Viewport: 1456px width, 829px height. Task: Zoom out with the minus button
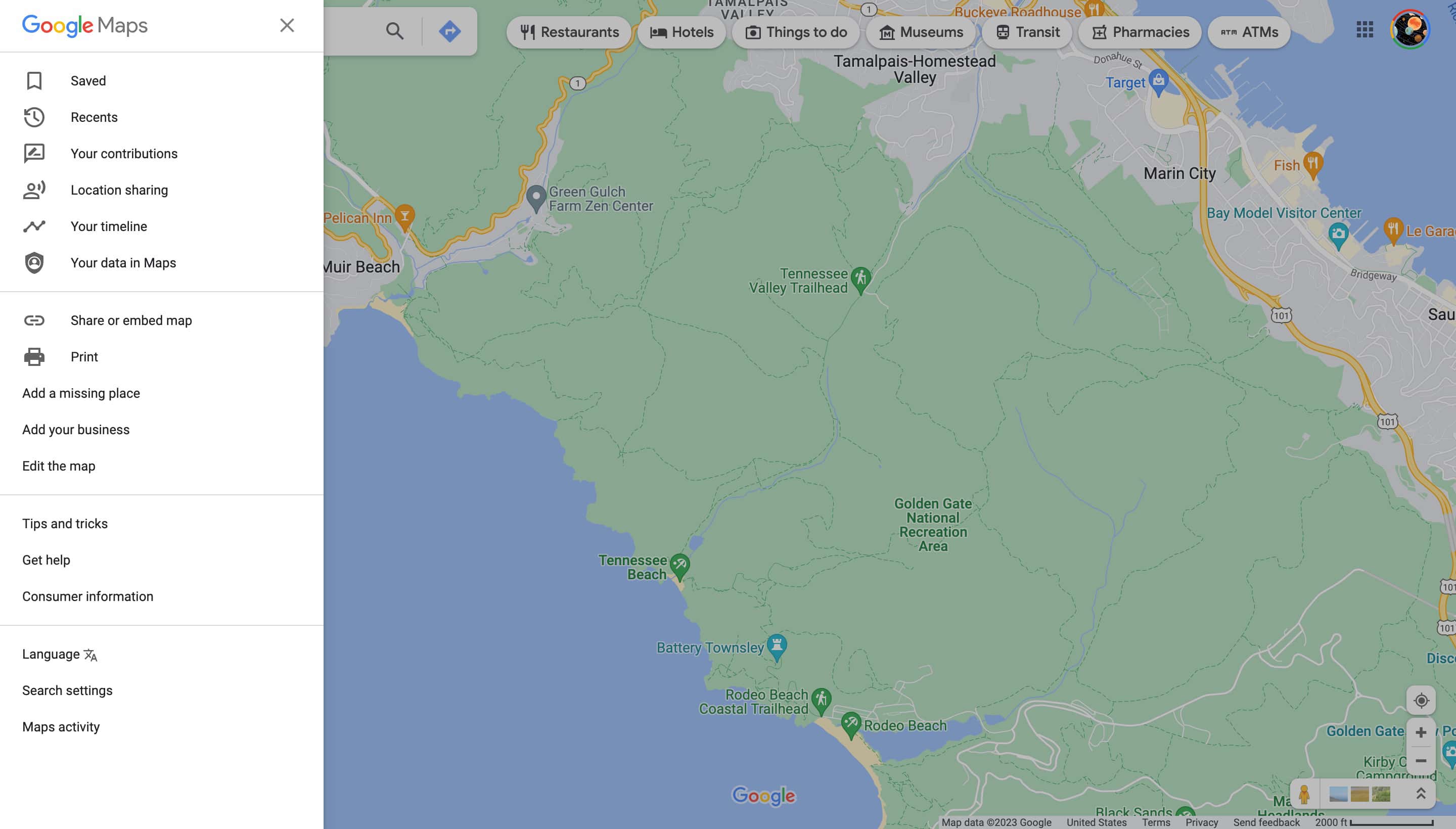[x=1421, y=761]
